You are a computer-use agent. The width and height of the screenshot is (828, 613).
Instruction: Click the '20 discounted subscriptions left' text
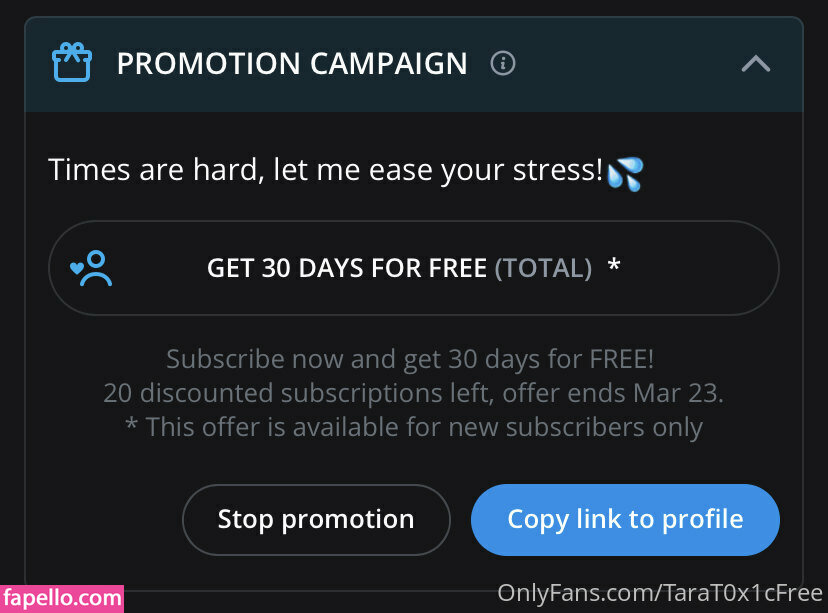coord(298,393)
